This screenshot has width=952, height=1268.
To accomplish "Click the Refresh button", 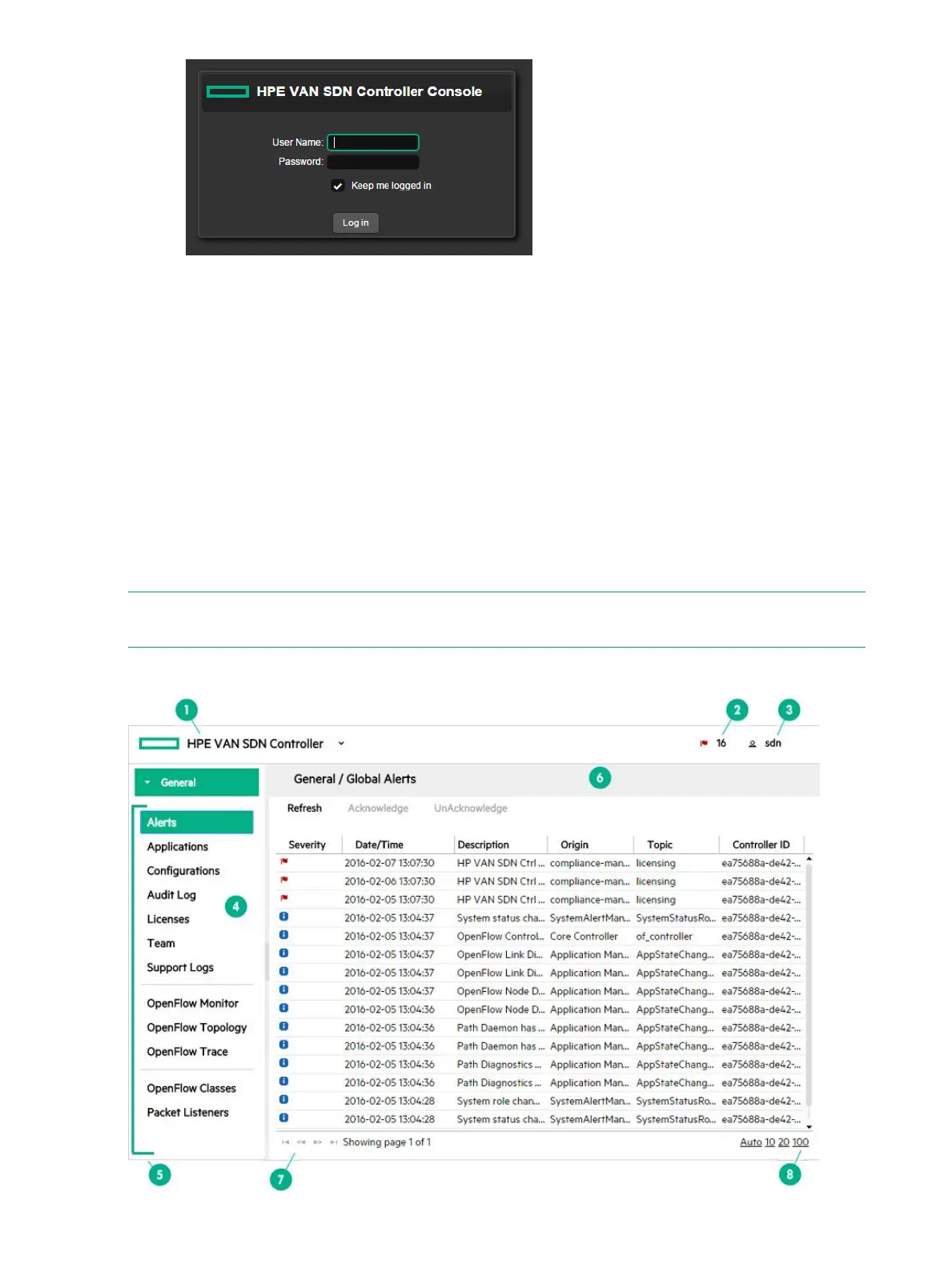I will (x=304, y=808).
